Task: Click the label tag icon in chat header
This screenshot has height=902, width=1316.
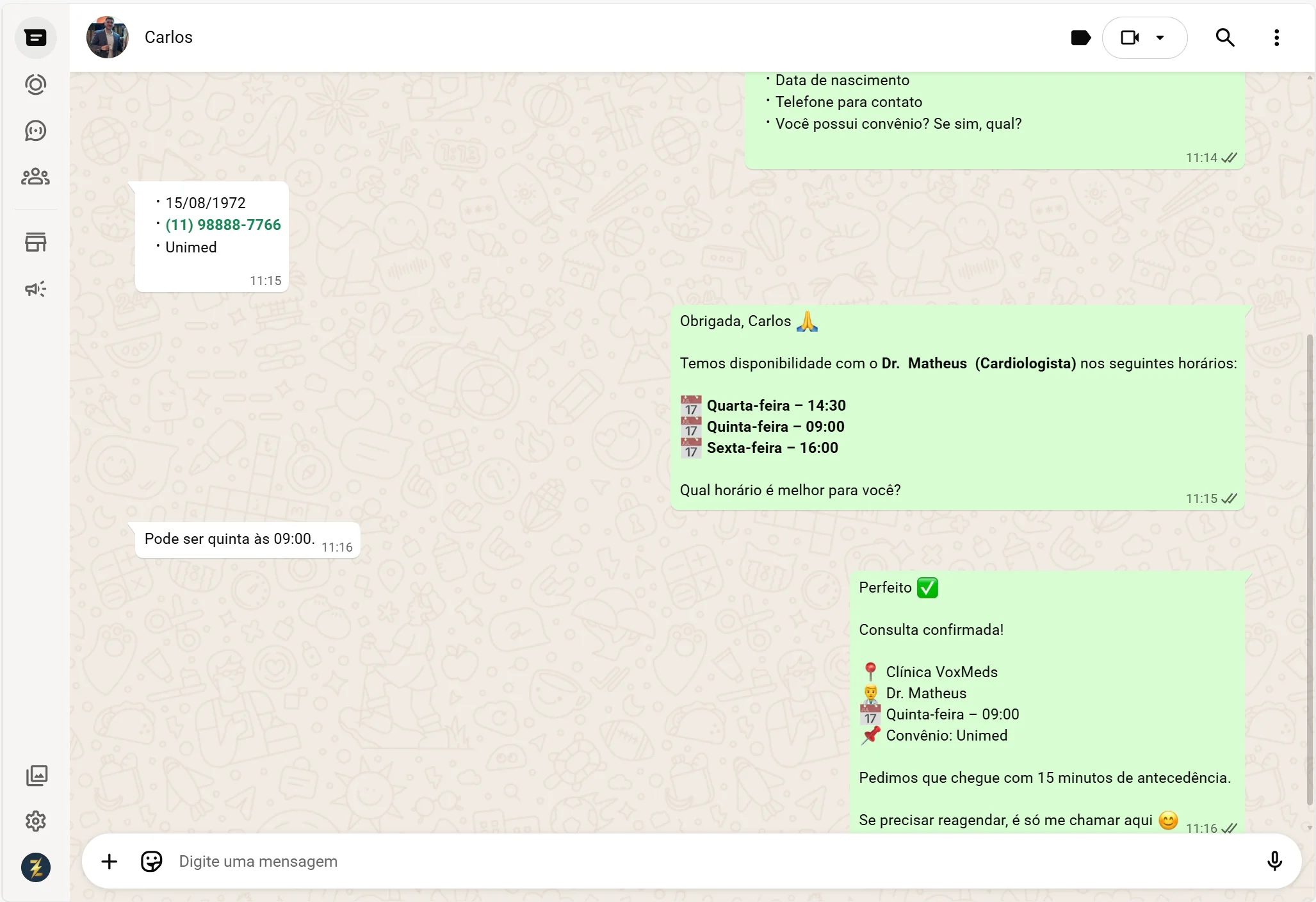Action: pyautogui.click(x=1081, y=37)
